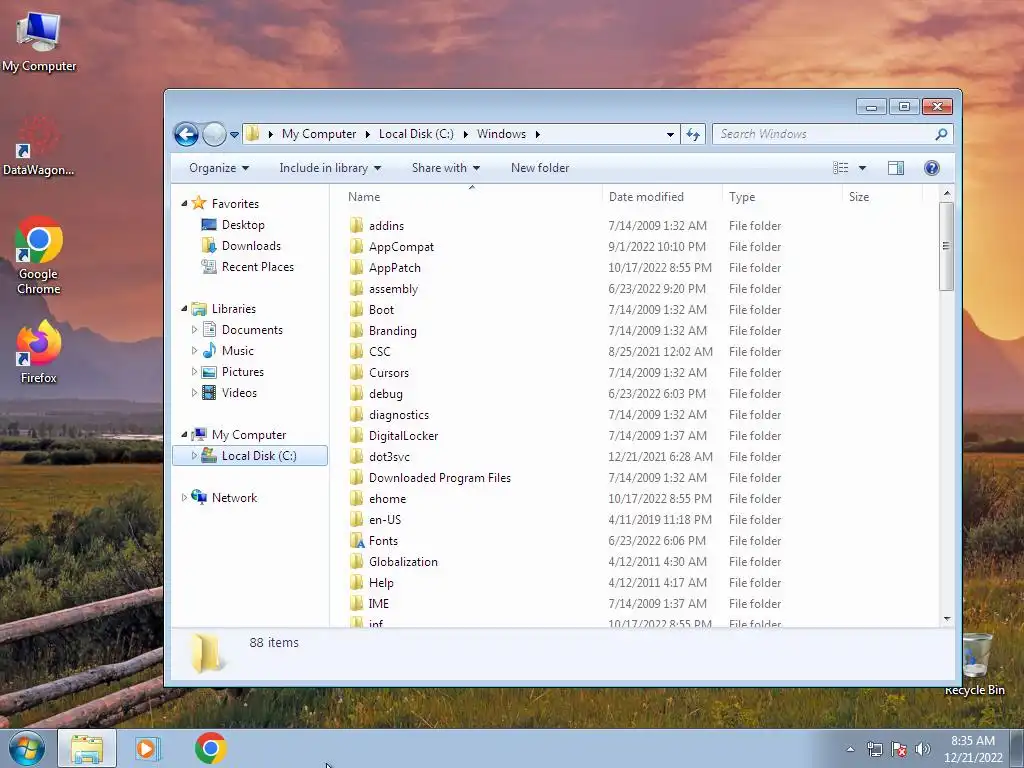Select the Globalization folder
The height and width of the screenshot is (768, 1024).
403,562
